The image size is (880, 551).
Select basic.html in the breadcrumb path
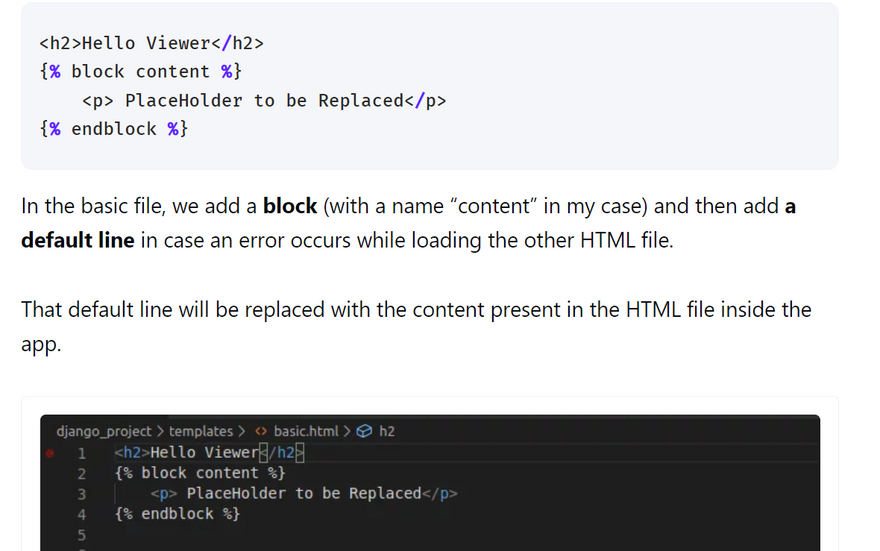[x=306, y=432]
